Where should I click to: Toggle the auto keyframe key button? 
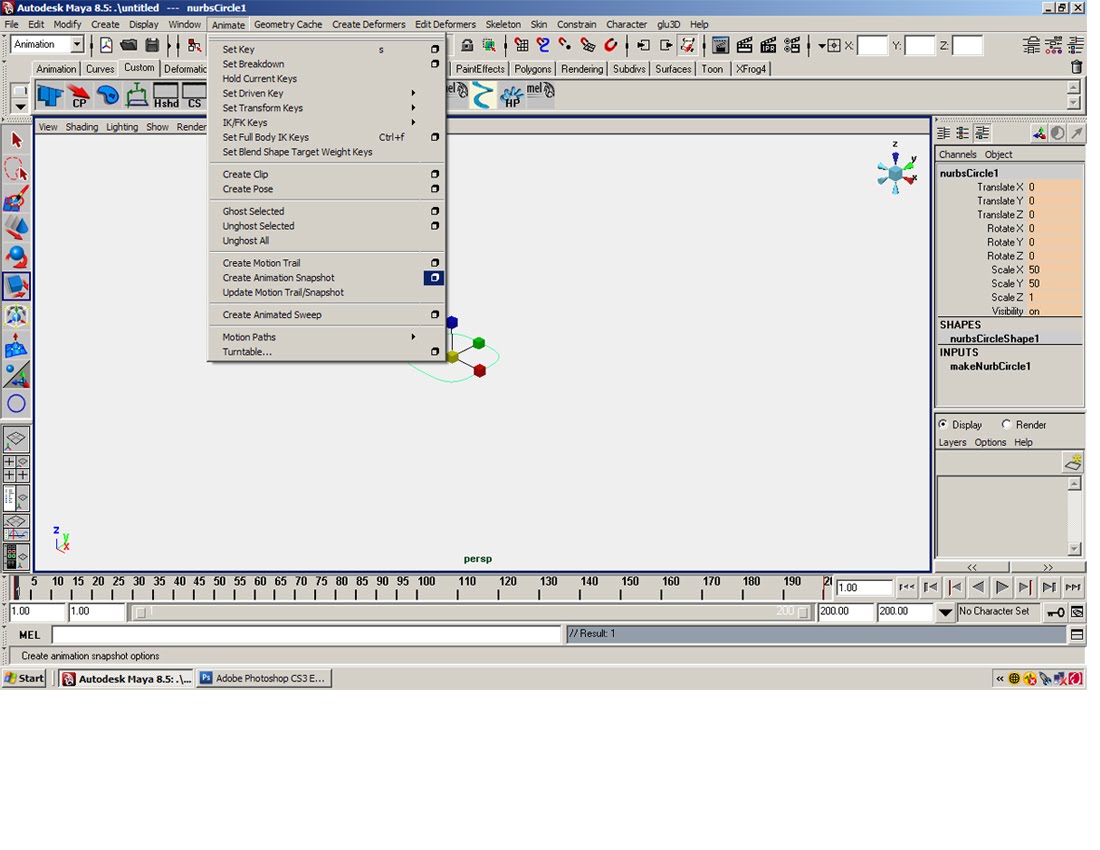tap(1055, 612)
